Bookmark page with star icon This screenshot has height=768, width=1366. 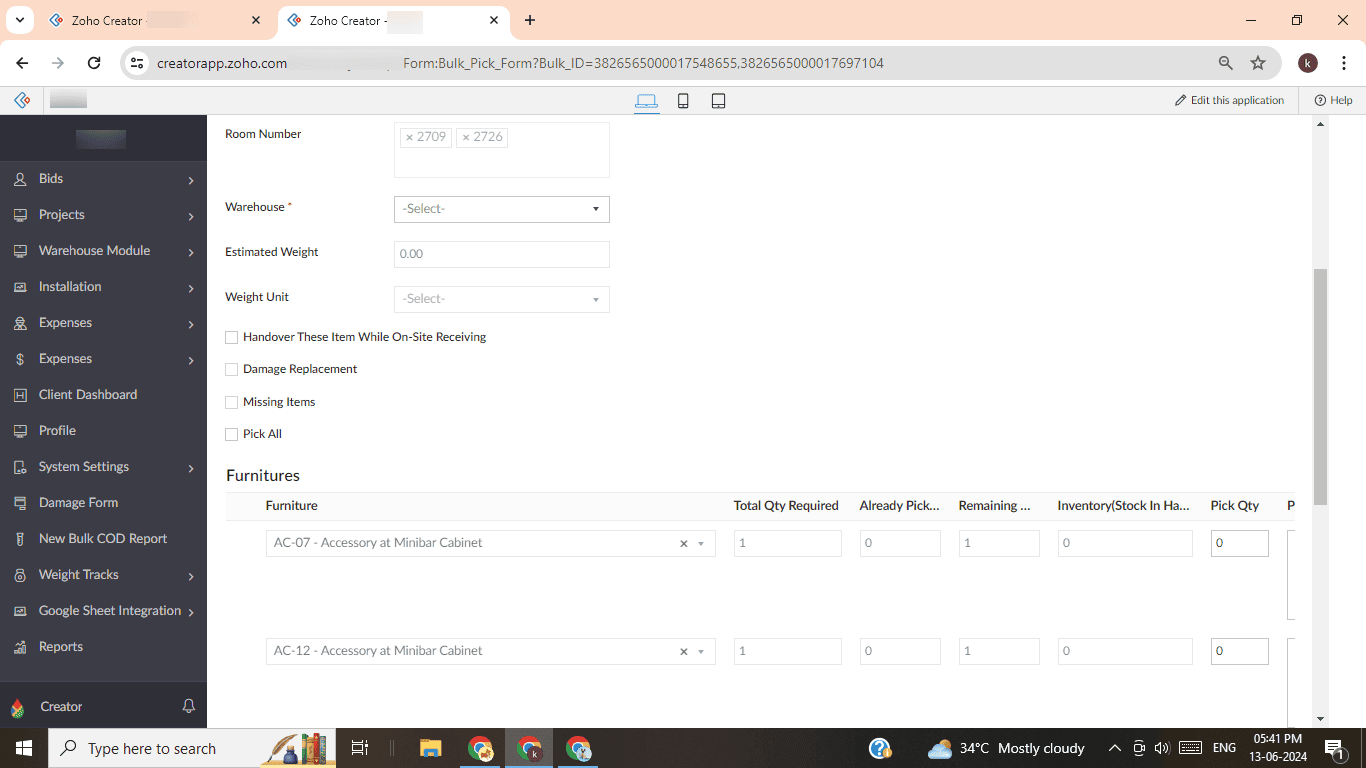pyautogui.click(x=1258, y=63)
